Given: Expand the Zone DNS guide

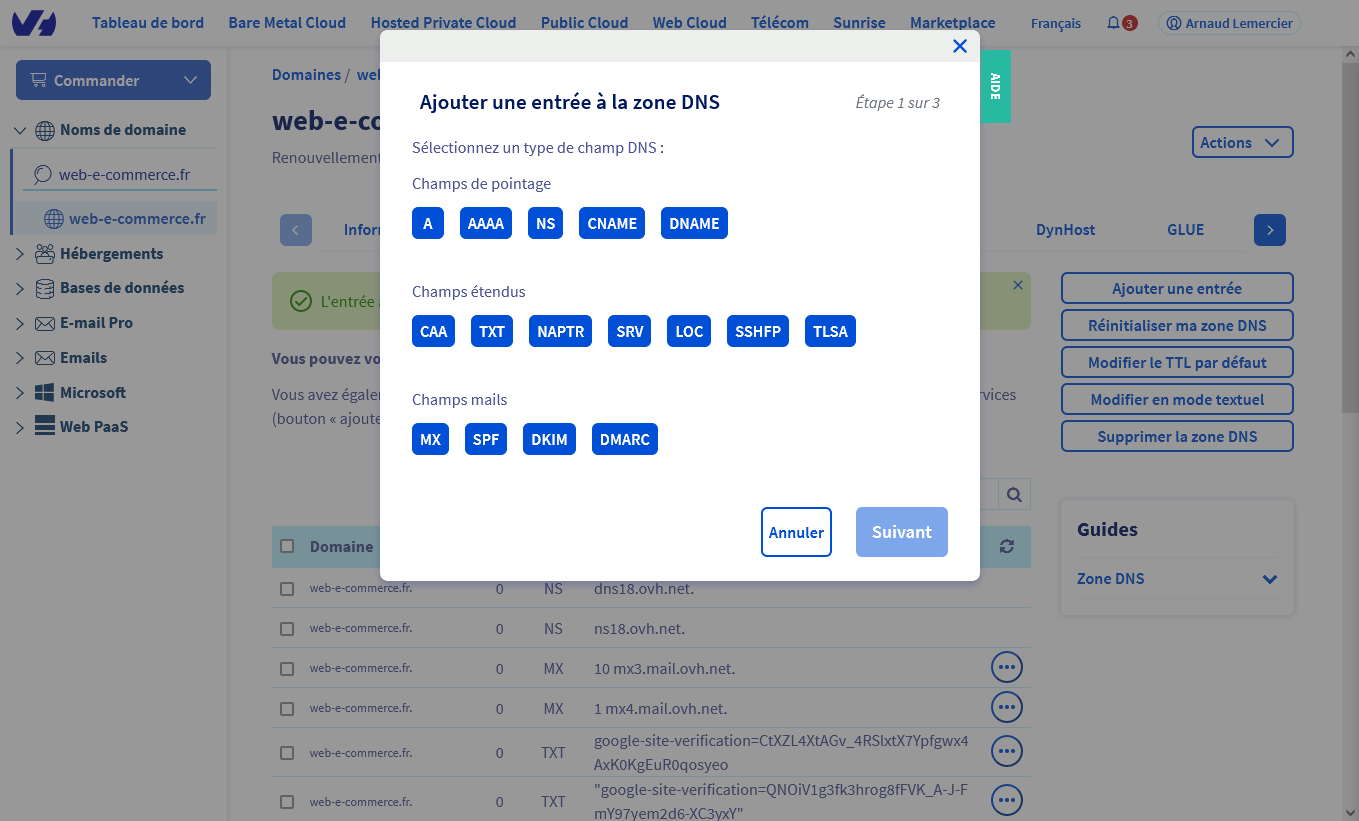Looking at the screenshot, I should (x=1269, y=579).
